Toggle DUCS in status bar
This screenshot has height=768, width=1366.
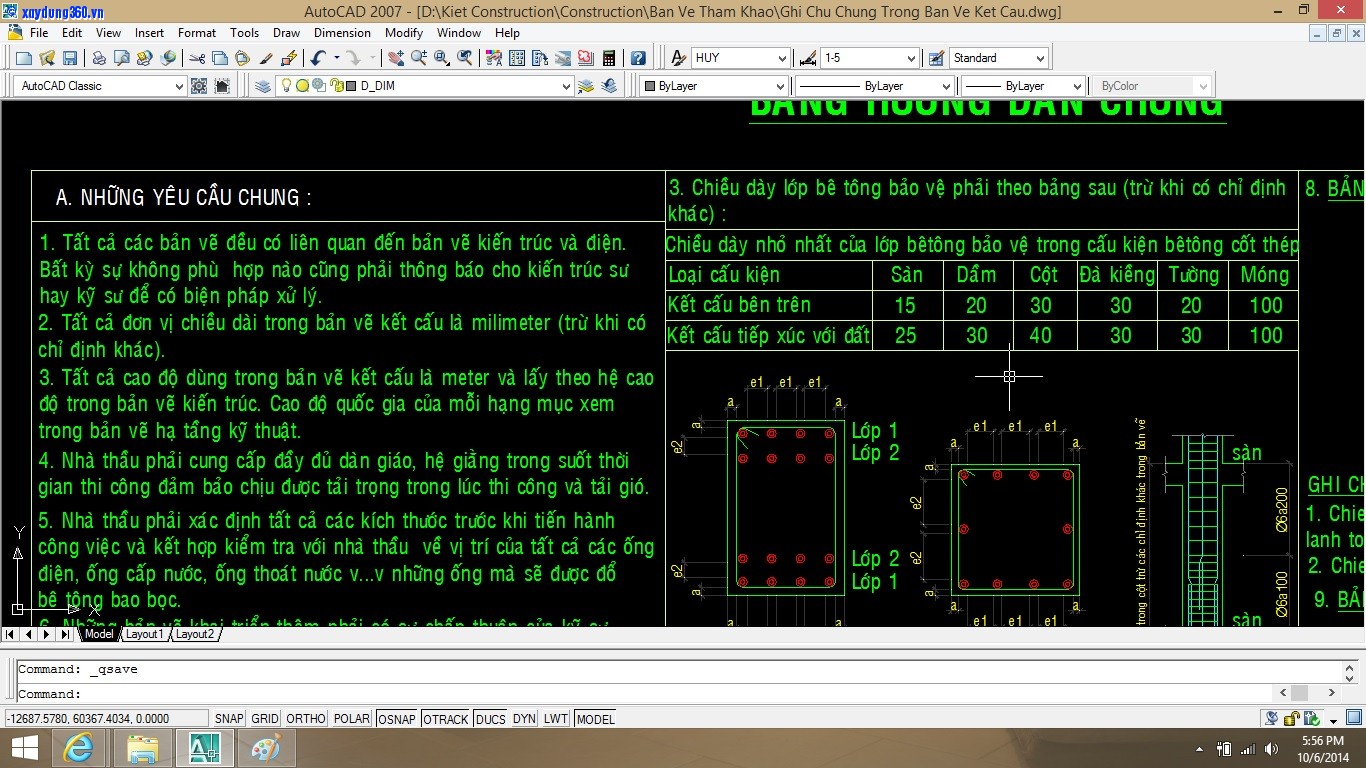491,718
